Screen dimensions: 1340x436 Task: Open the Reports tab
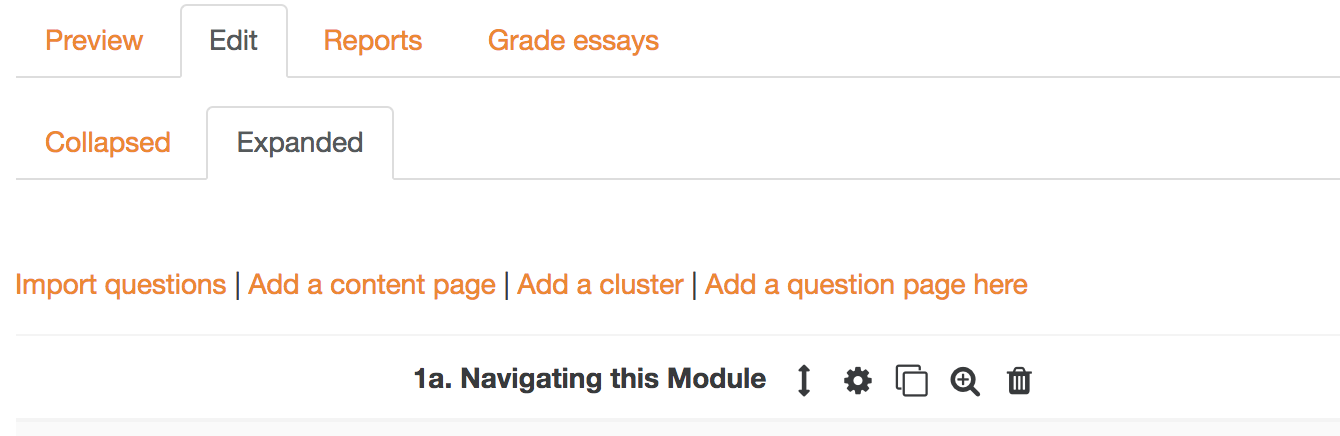[373, 41]
